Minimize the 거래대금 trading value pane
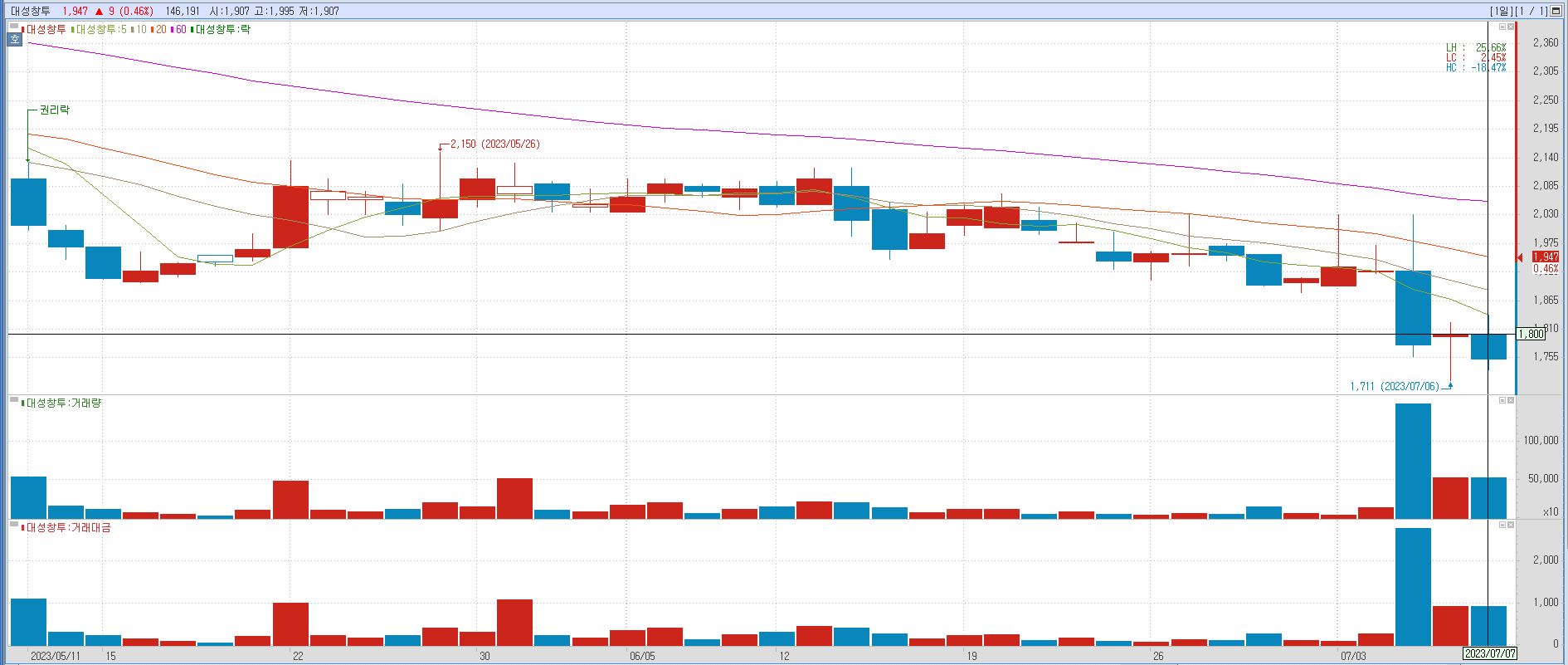The image size is (1568, 665). [1502, 525]
